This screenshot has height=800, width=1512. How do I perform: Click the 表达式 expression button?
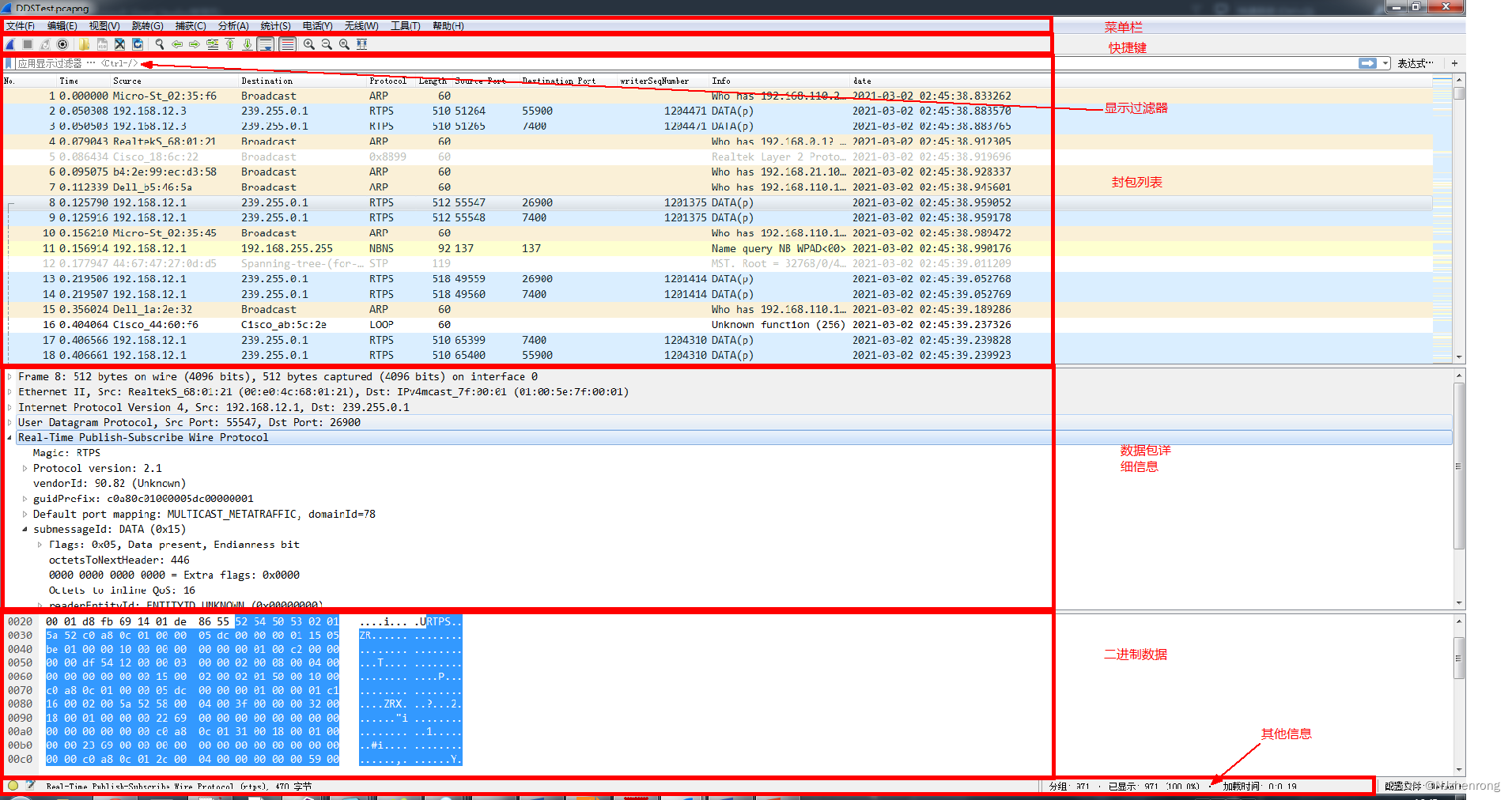tap(1415, 63)
